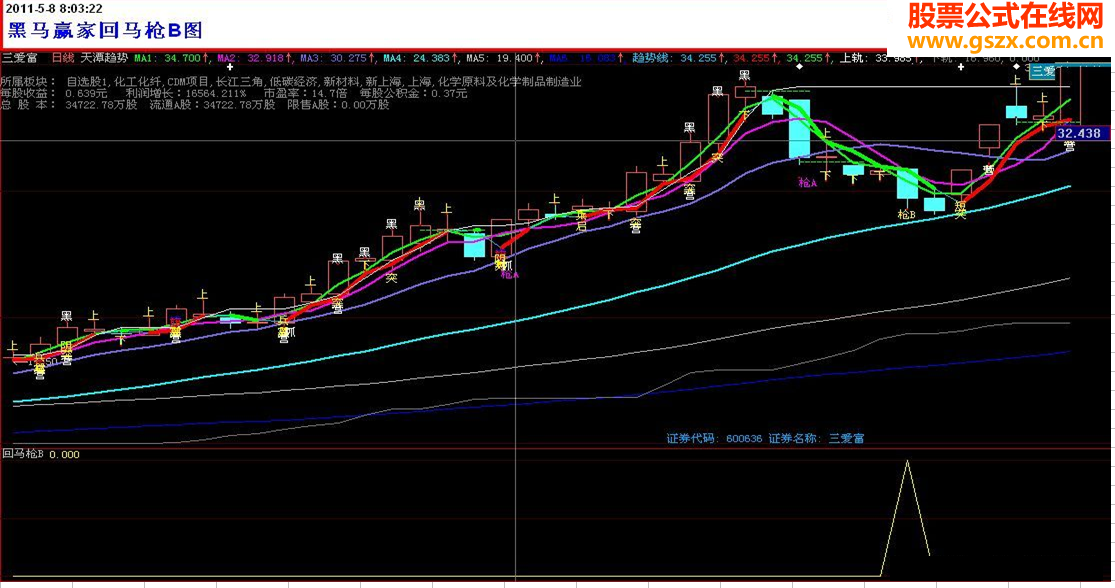Click 限售A股: 0.00万股 value

click(x=338, y=105)
